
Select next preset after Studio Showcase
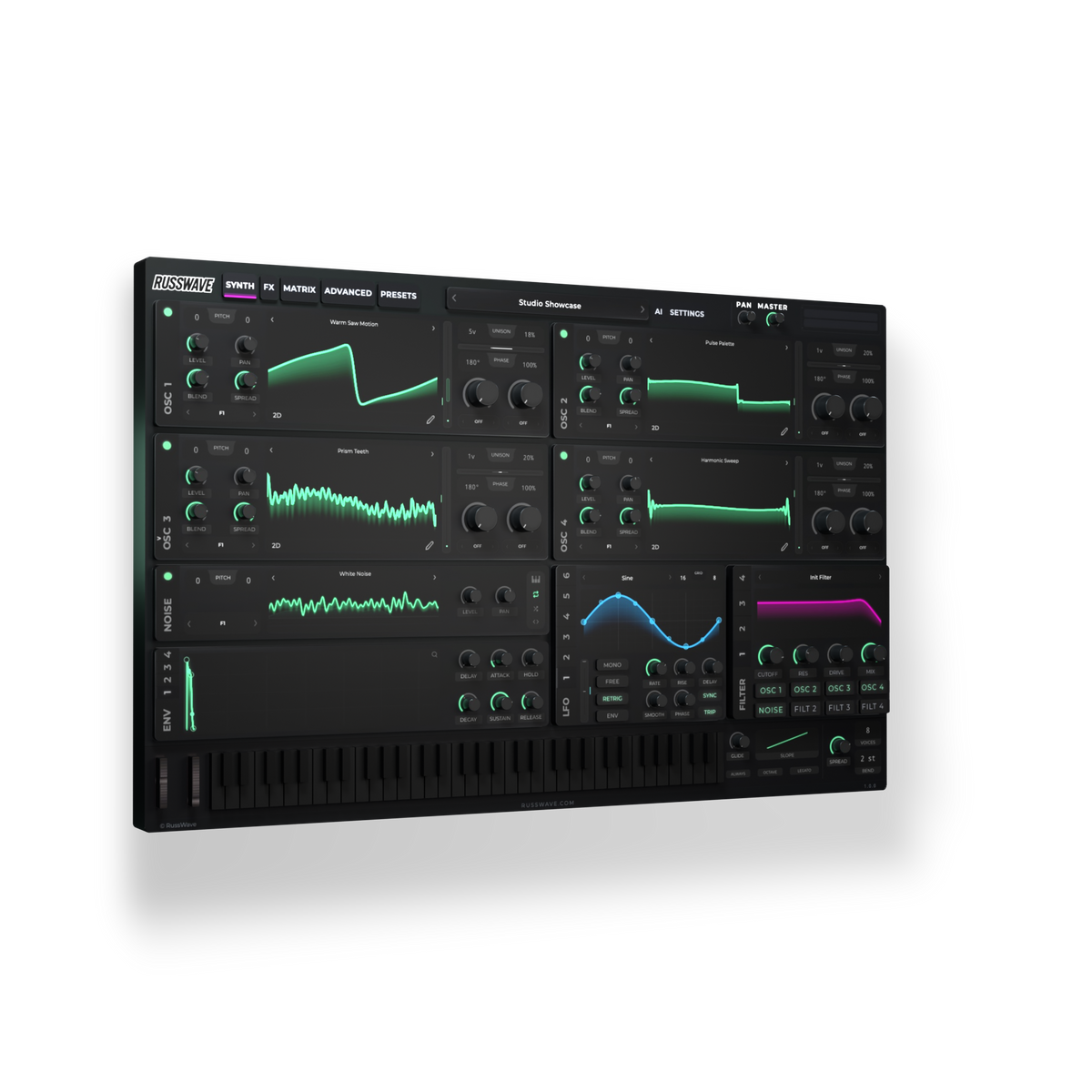pyautogui.click(x=642, y=310)
